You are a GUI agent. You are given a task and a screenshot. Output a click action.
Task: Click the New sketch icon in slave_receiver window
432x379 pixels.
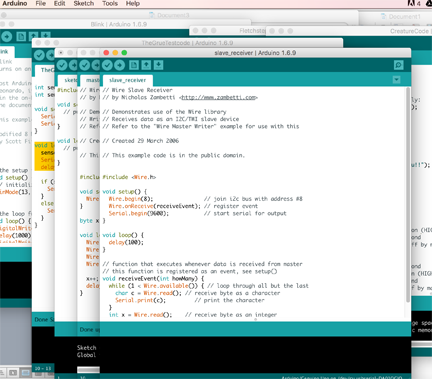click(134, 65)
